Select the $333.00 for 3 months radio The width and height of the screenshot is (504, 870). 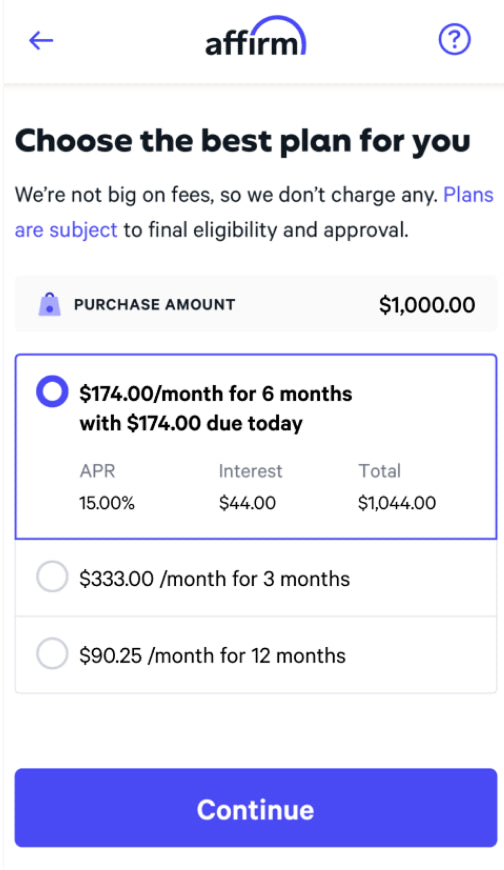tap(52, 576)
